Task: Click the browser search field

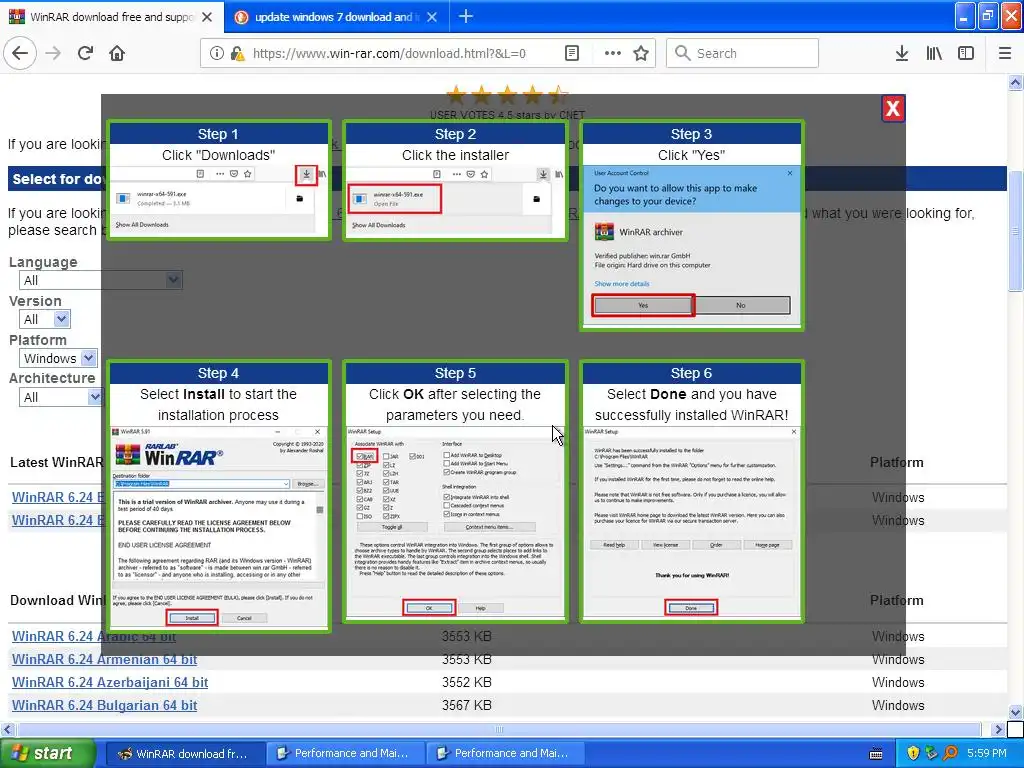Action: [742, 54]
